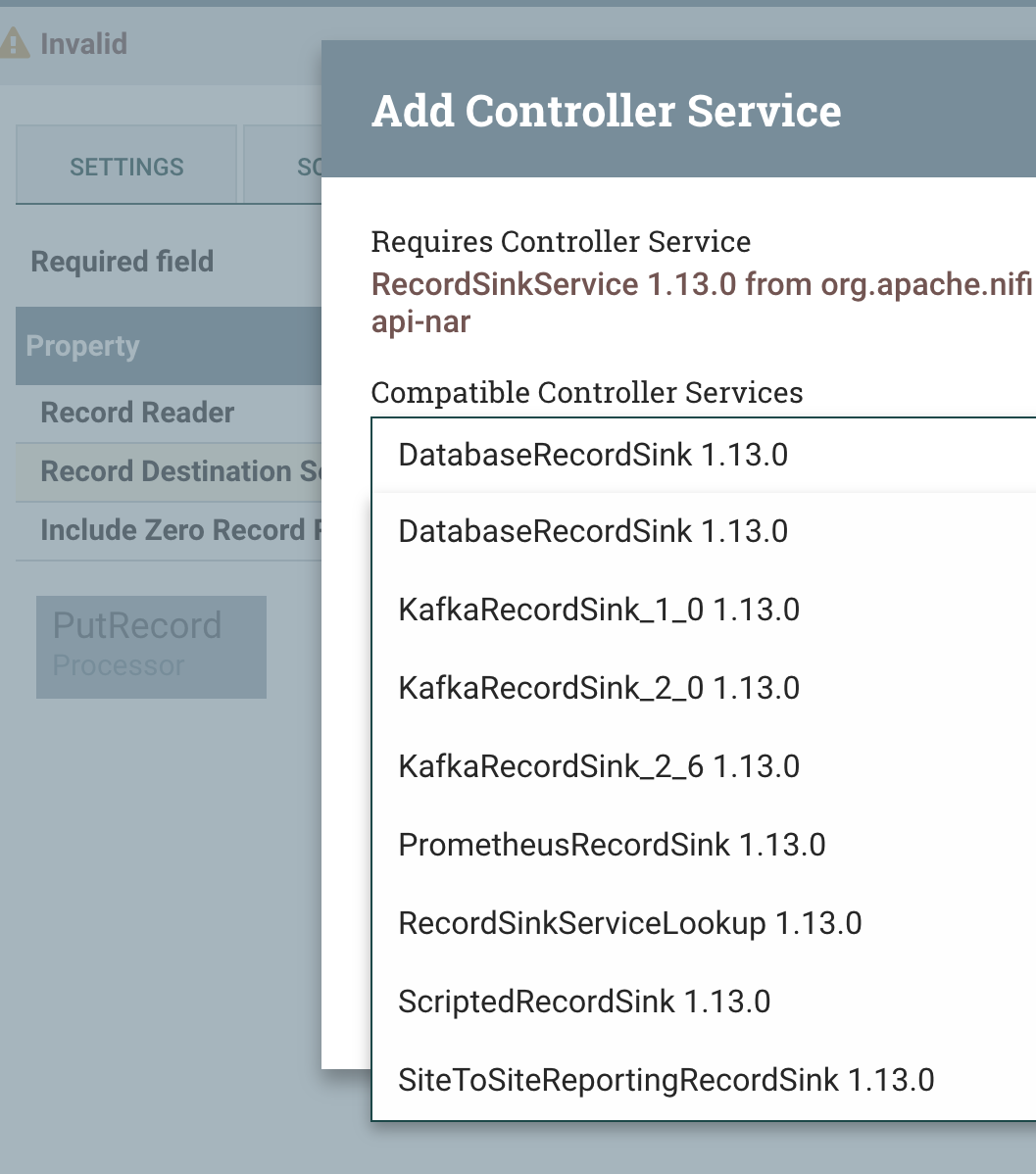Select PrometheusRecordSink 1.13.0 from dropdown
The height and width of the screenshot is (1174, 1036).
click(x=612, y=845)
